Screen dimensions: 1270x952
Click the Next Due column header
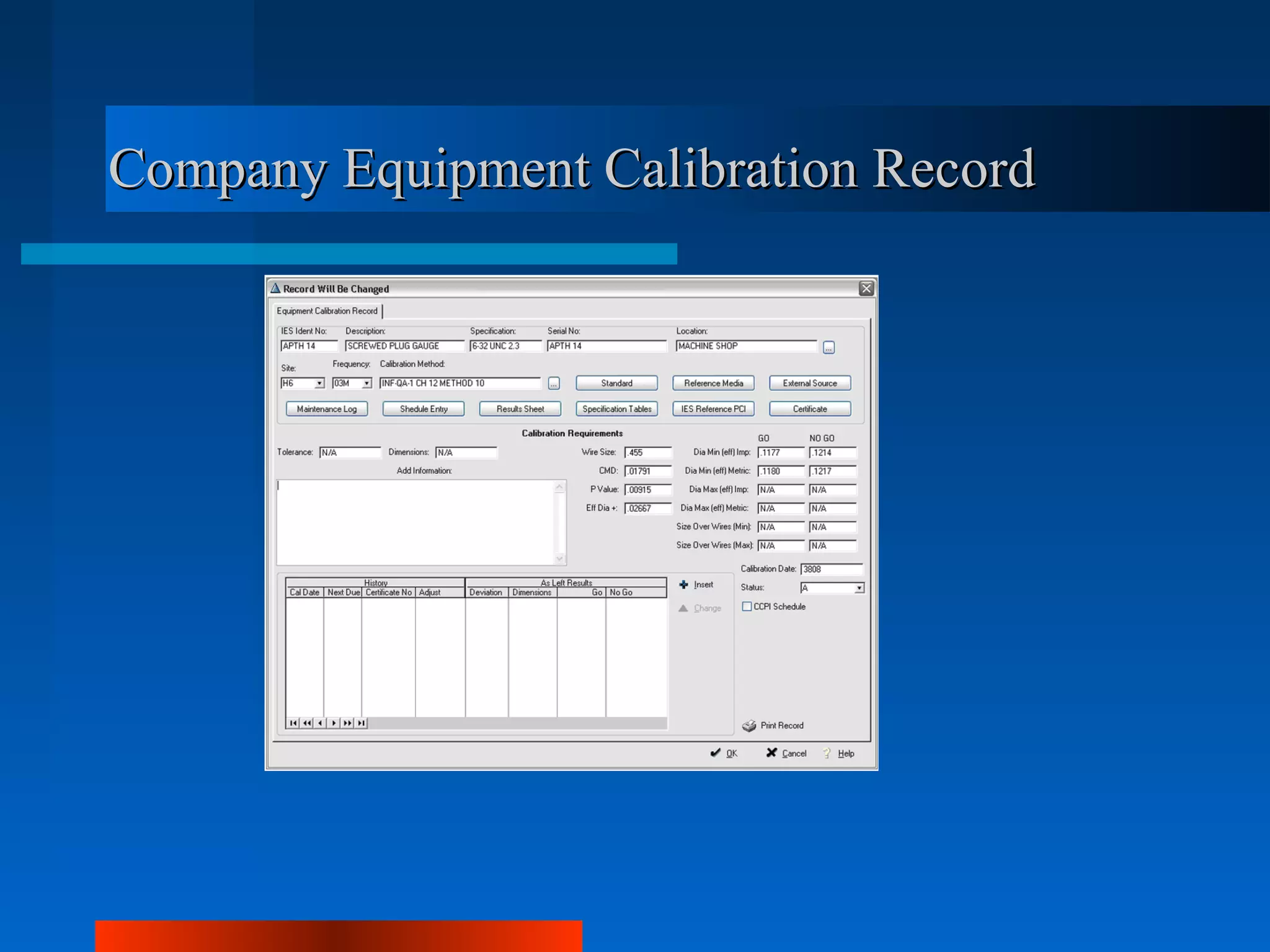[x=343, y=593]
